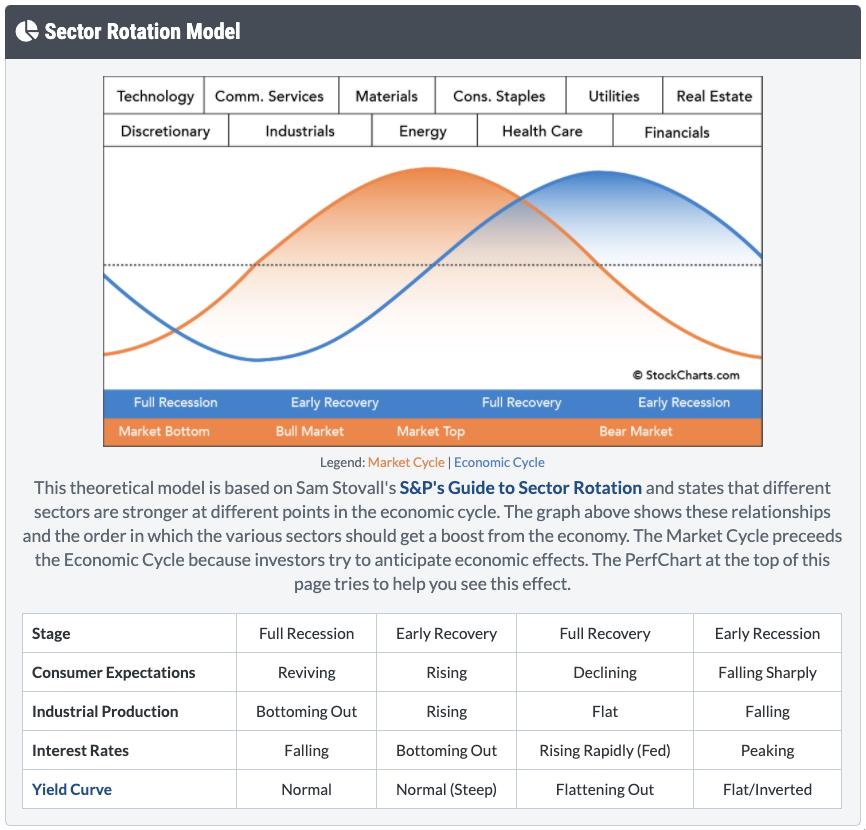Select the Financials sector box
The image size is (866, 830).
tap(677, 131)
